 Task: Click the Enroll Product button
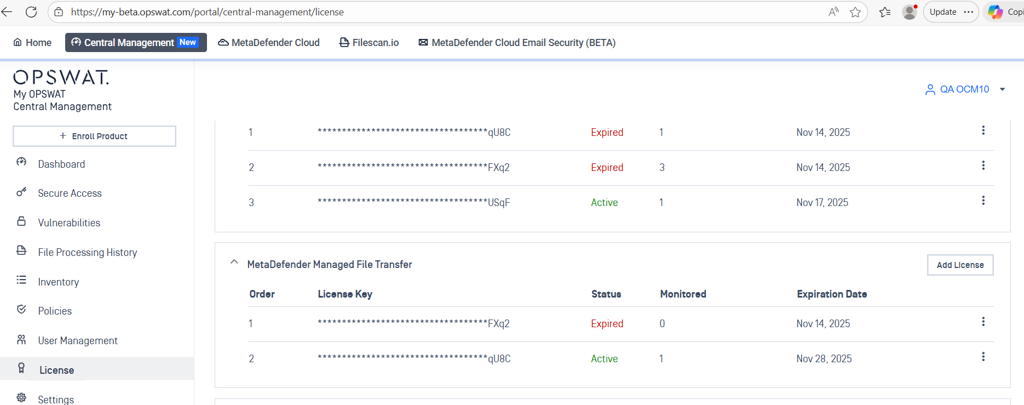tap(94, 136)
